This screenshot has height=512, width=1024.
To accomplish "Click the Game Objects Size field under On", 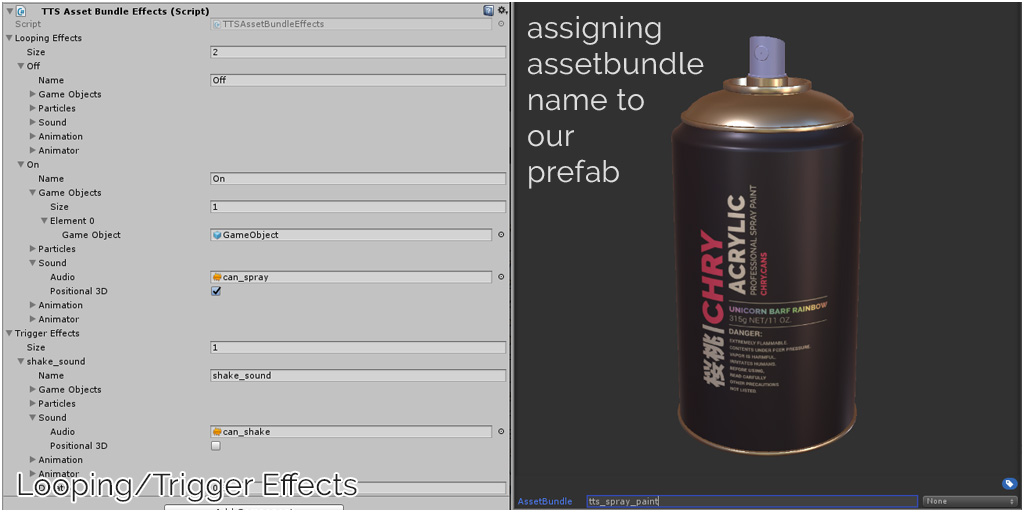I will pos(358,207).
